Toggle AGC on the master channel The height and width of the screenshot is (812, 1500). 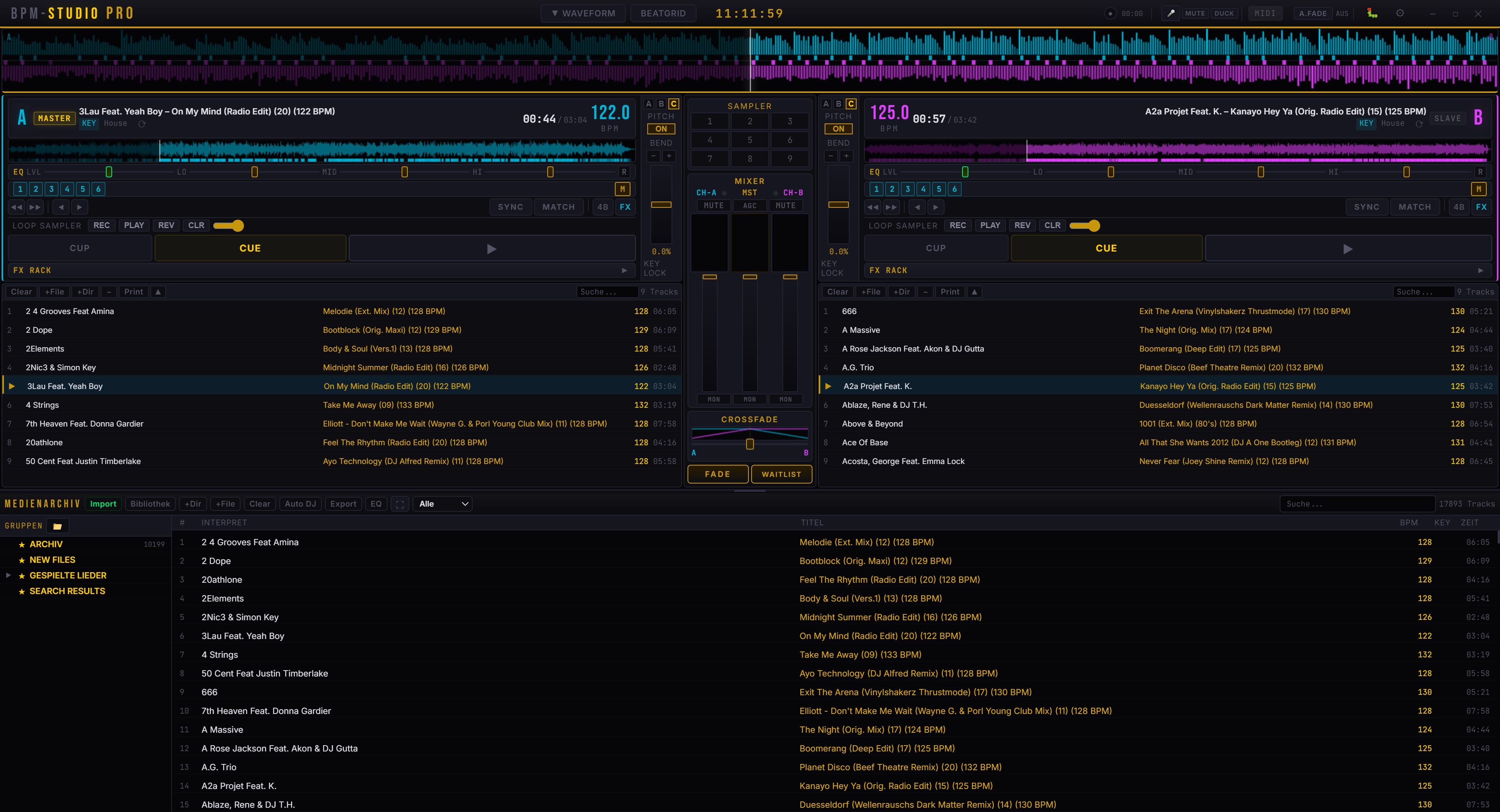pos(750,205)
